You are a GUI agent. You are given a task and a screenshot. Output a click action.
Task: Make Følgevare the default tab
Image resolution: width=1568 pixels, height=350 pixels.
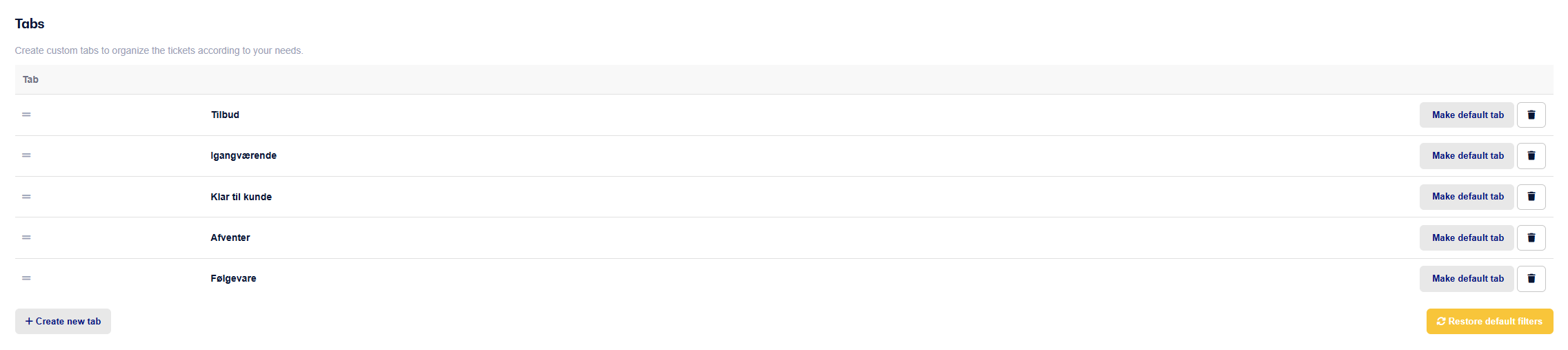(x=1467, y=278)
